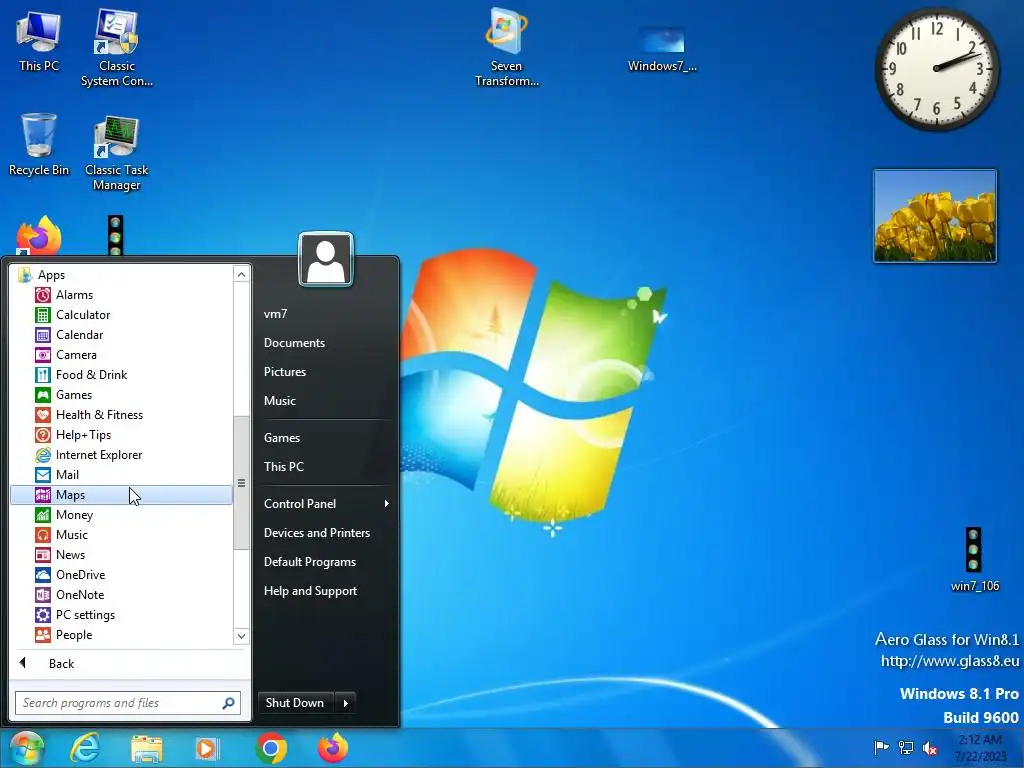
Task: Select the Windows7_ desktop file icon
Action: click(662, 50)
